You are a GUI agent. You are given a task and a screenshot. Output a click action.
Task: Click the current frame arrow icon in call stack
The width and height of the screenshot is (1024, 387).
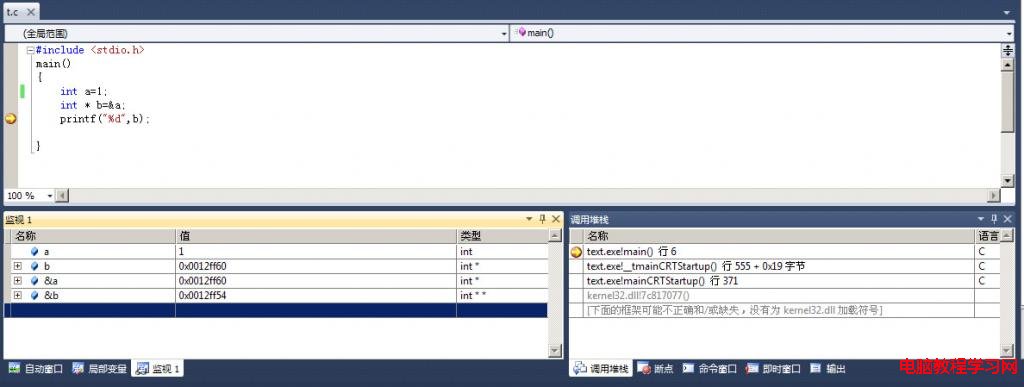coord(577,252)
